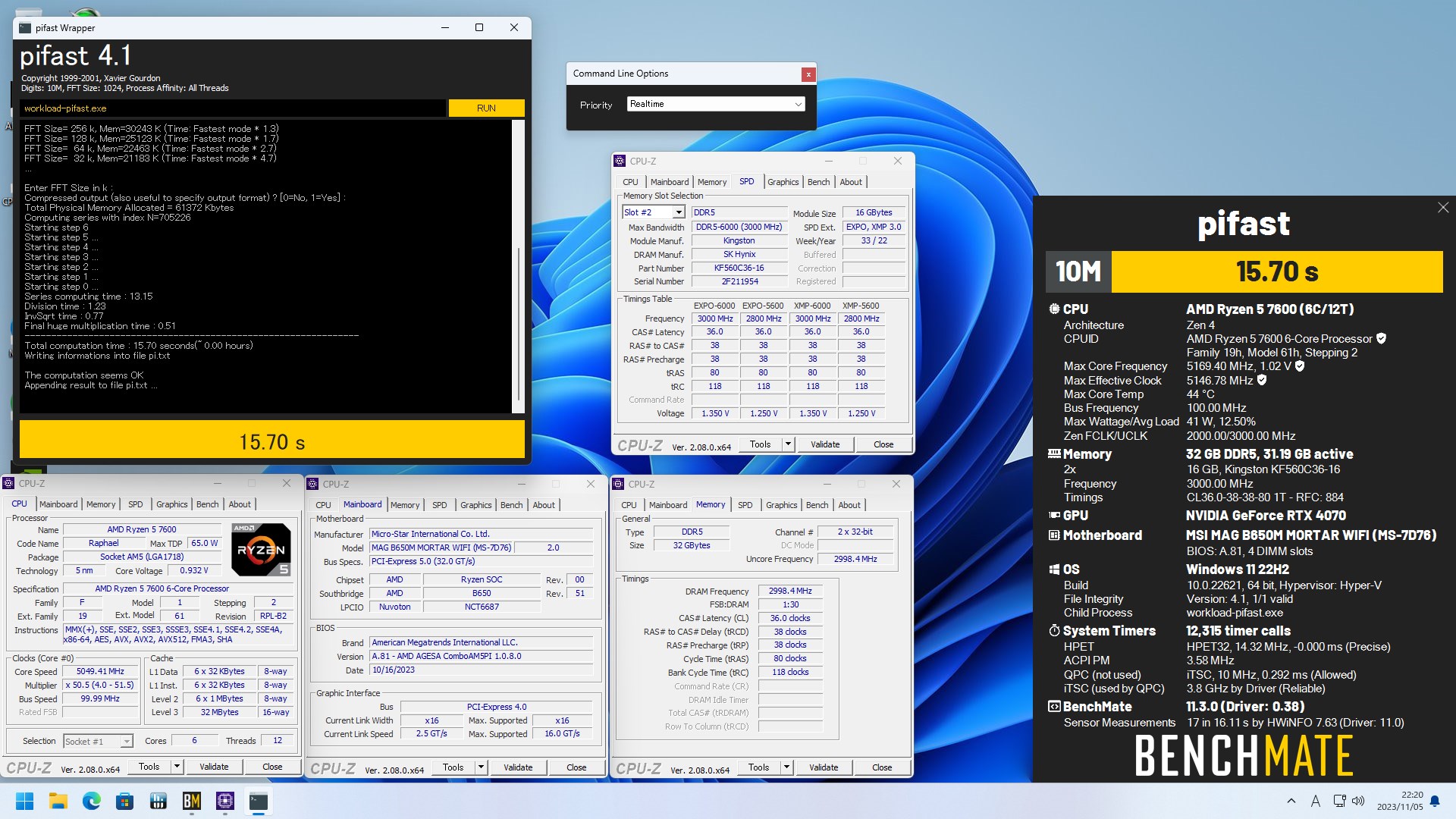The height and width of the screenshot is (819, 1456).
Task: Open the terminal console taskbar icon
Action: pos(258,801)
